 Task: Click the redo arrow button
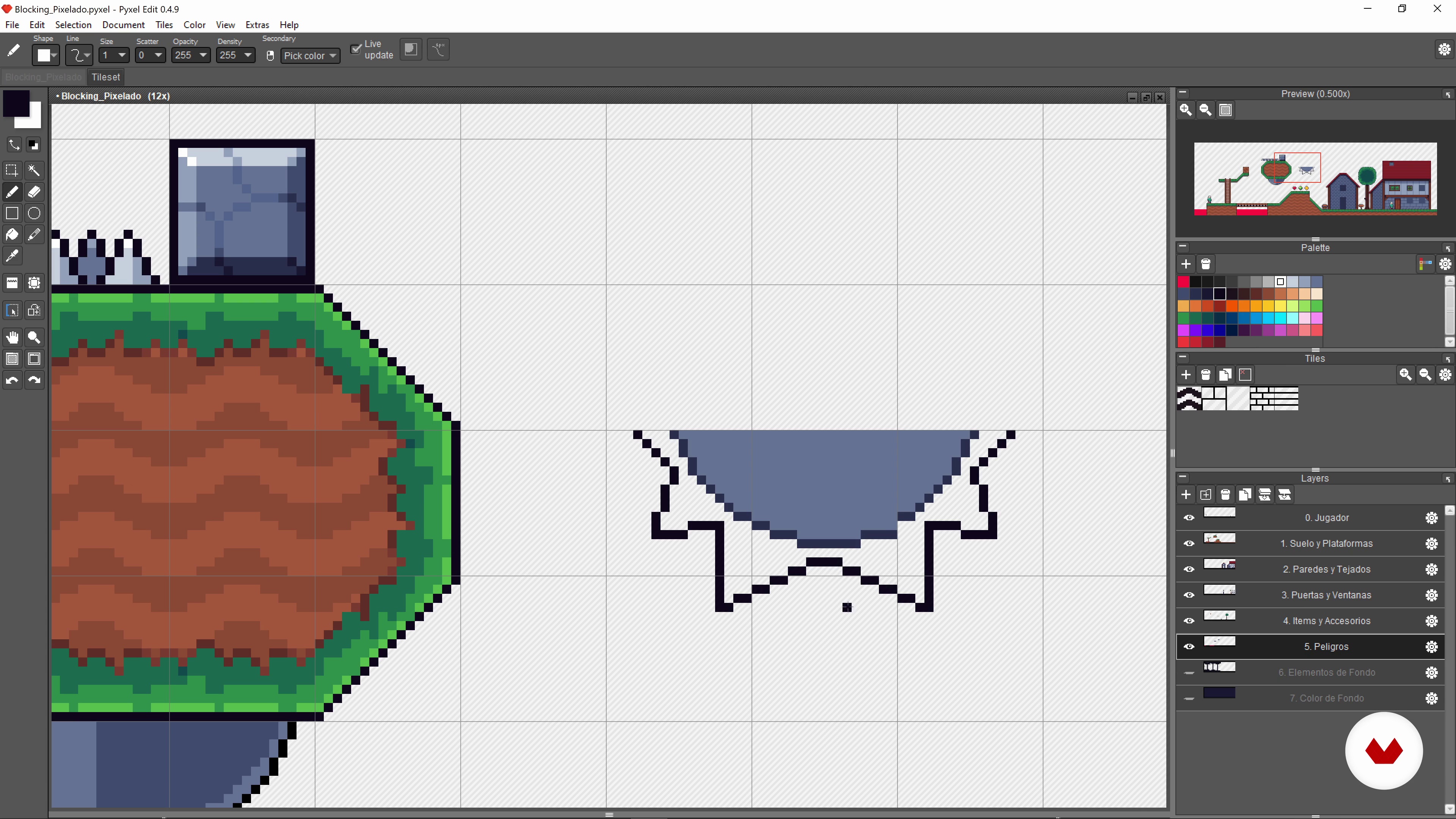pyautogui.click(x=34, y=380)
